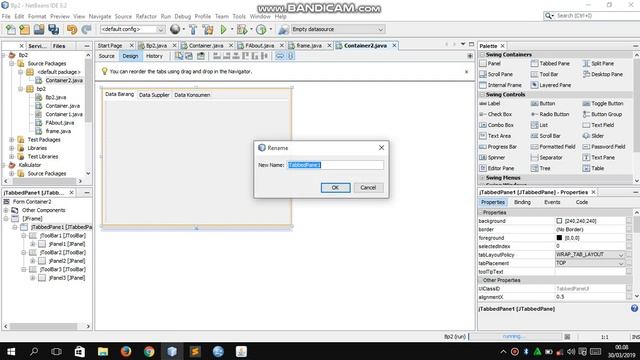The width and height of the screenshot is (640, 360).
Task: Click Cancel in Rename dialog
Action: (x=368, y=187)
